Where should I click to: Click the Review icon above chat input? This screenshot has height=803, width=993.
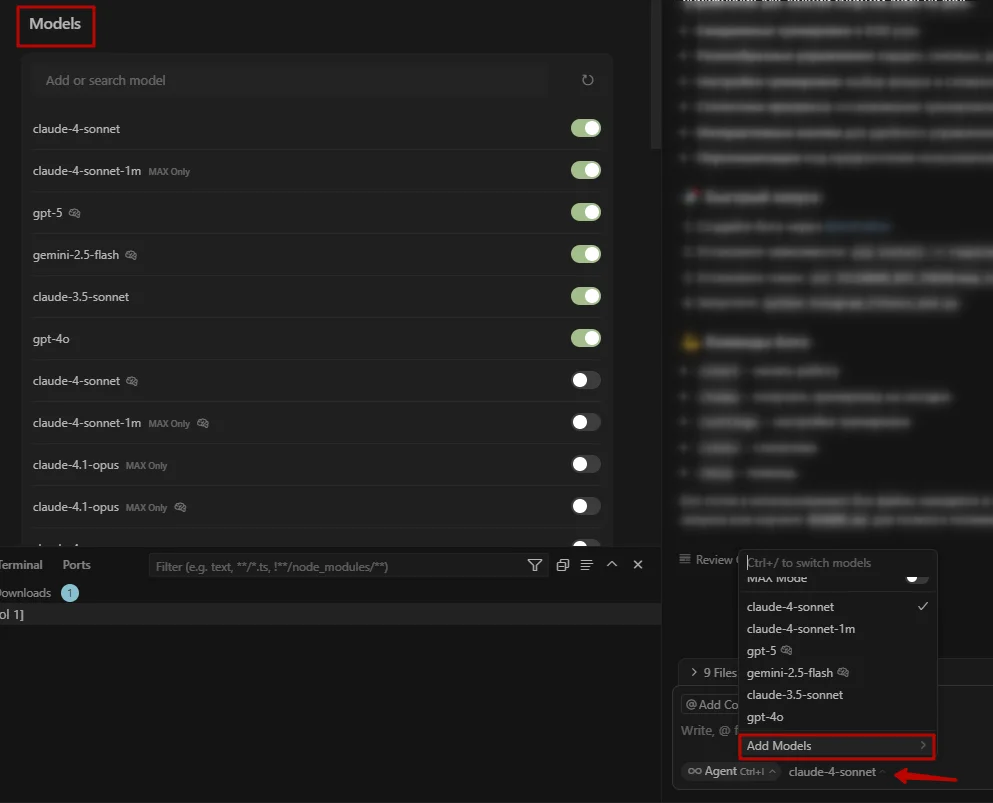685,559
